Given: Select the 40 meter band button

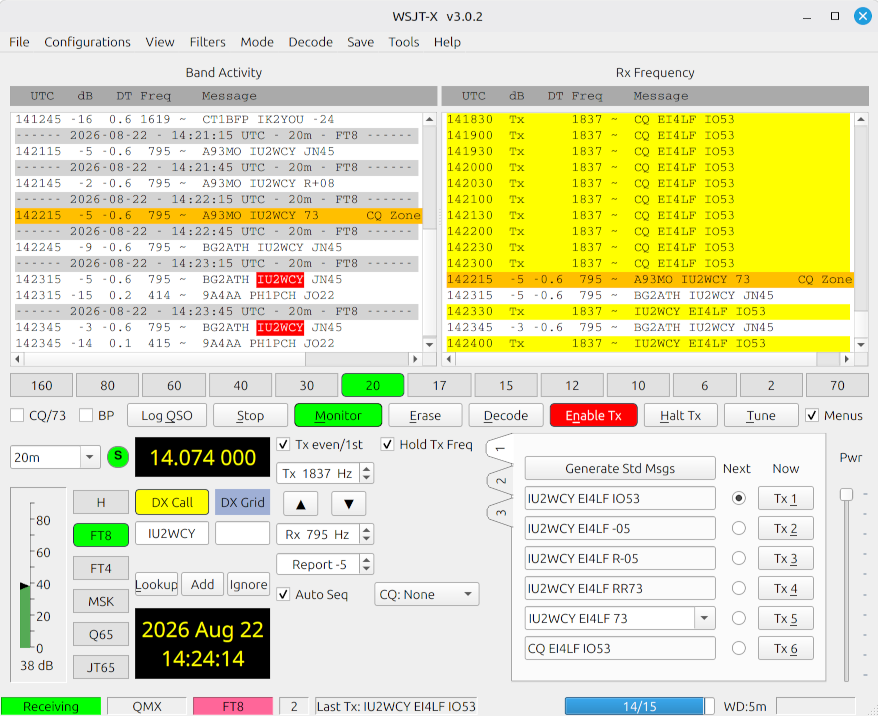Looking at the screenshot, I should [241, 385].
